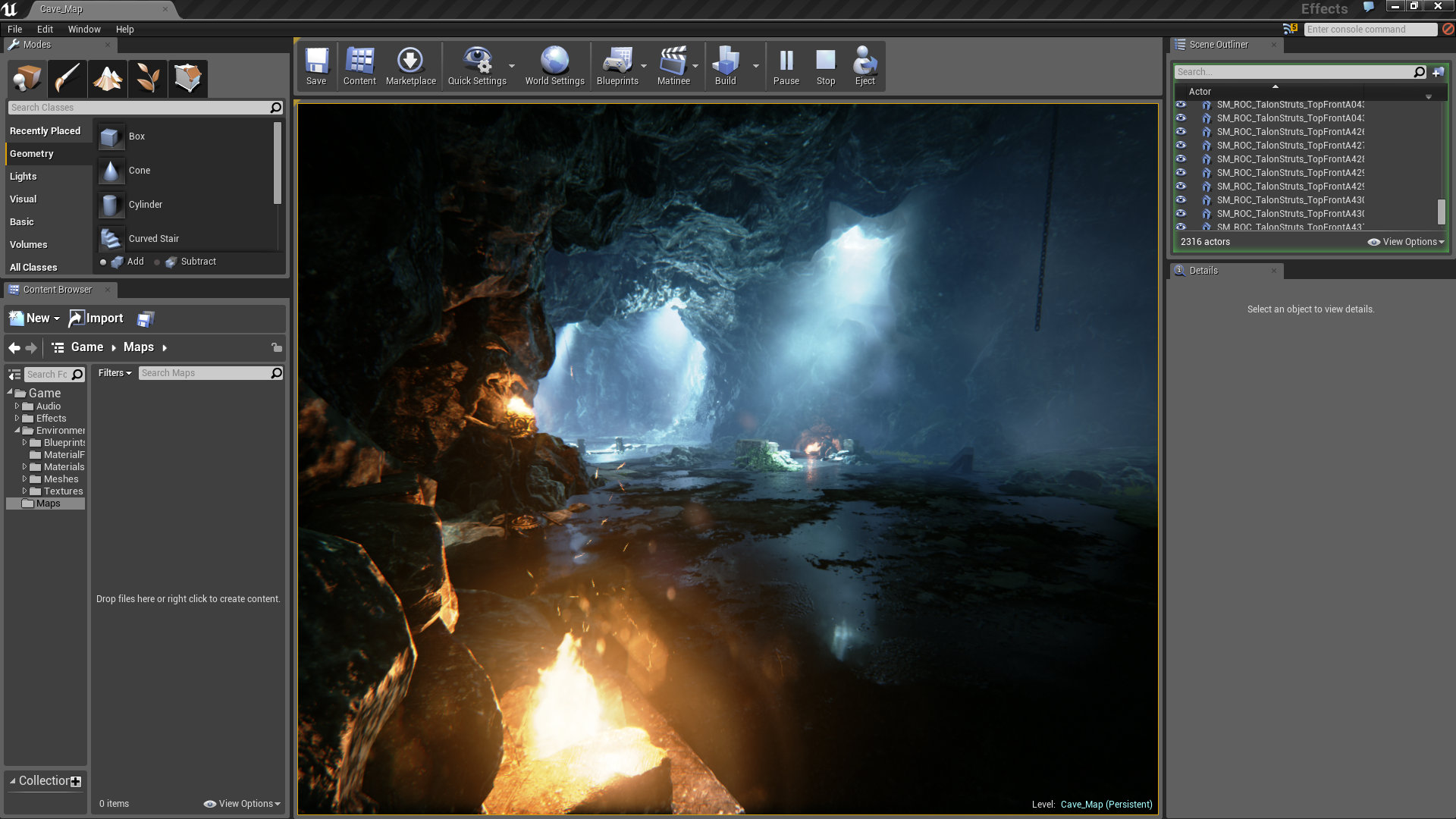Click the Import button
Viewport: 1456px width, 819px height.
[x=96, y=318]
